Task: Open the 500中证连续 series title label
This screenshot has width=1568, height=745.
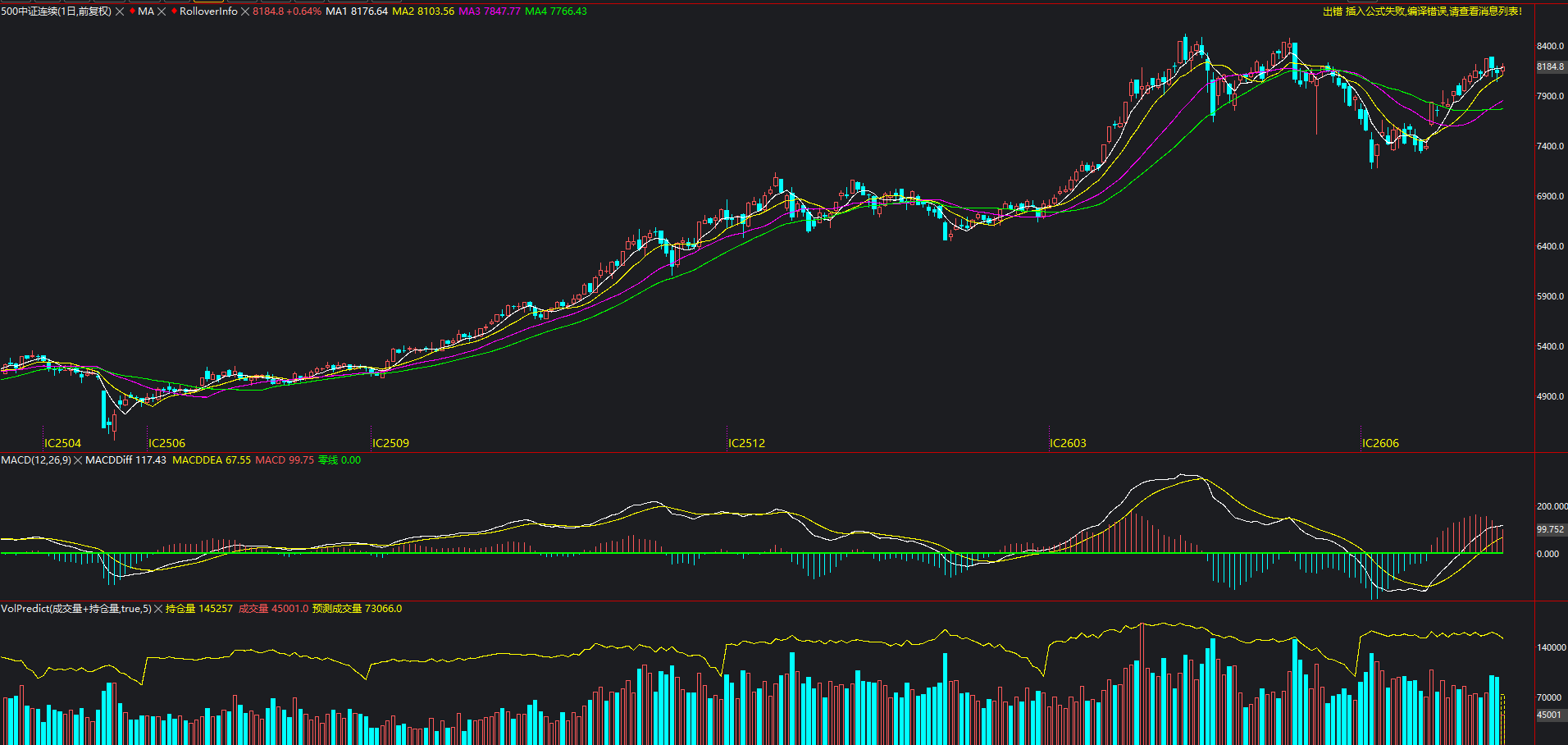Action: click(x=56, y=11)
